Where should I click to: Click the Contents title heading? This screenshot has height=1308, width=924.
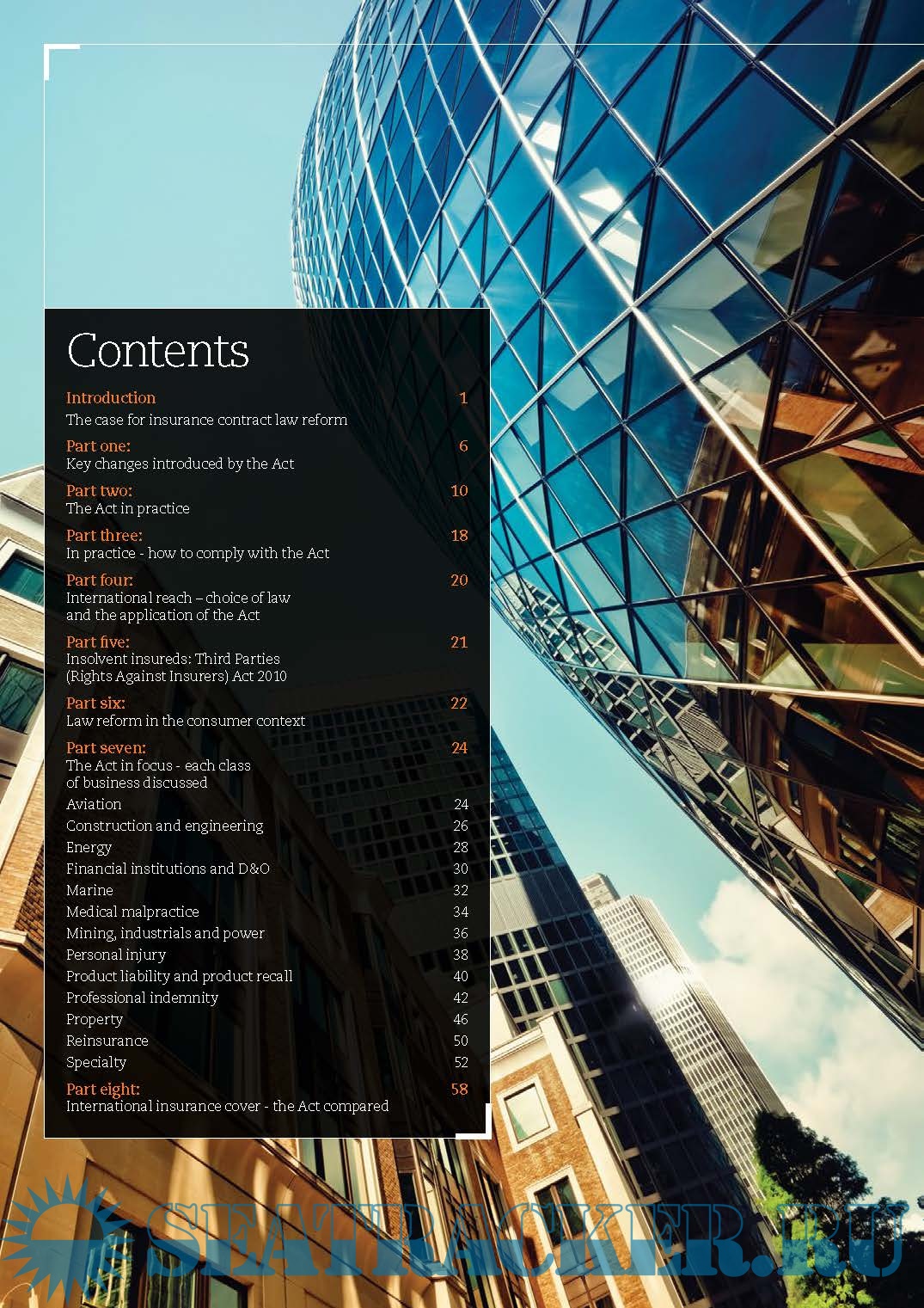[158, 350]
